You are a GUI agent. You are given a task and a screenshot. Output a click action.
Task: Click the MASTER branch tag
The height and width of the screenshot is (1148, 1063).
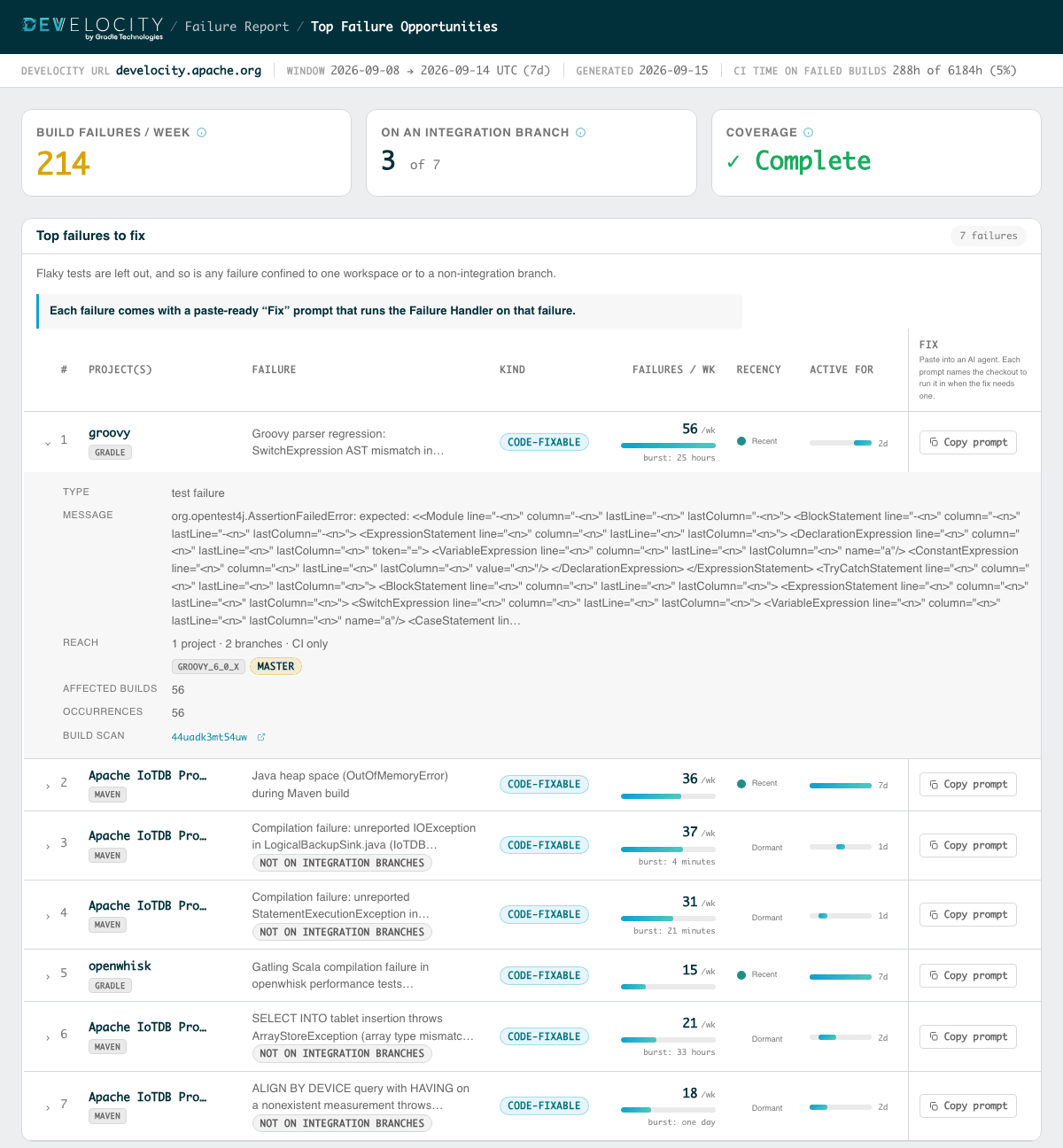[x=275, y=666]
